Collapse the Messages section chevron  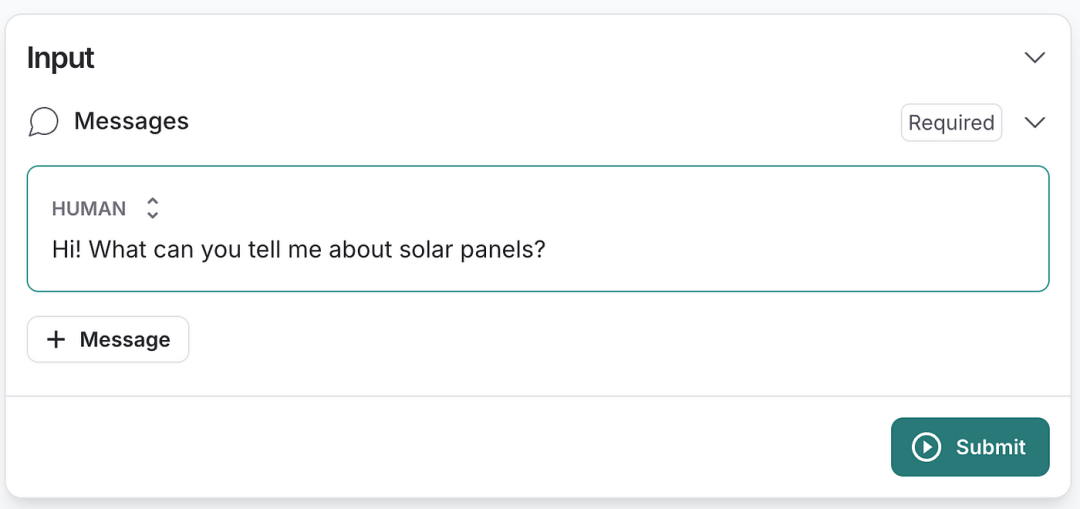coord(1035,122)
